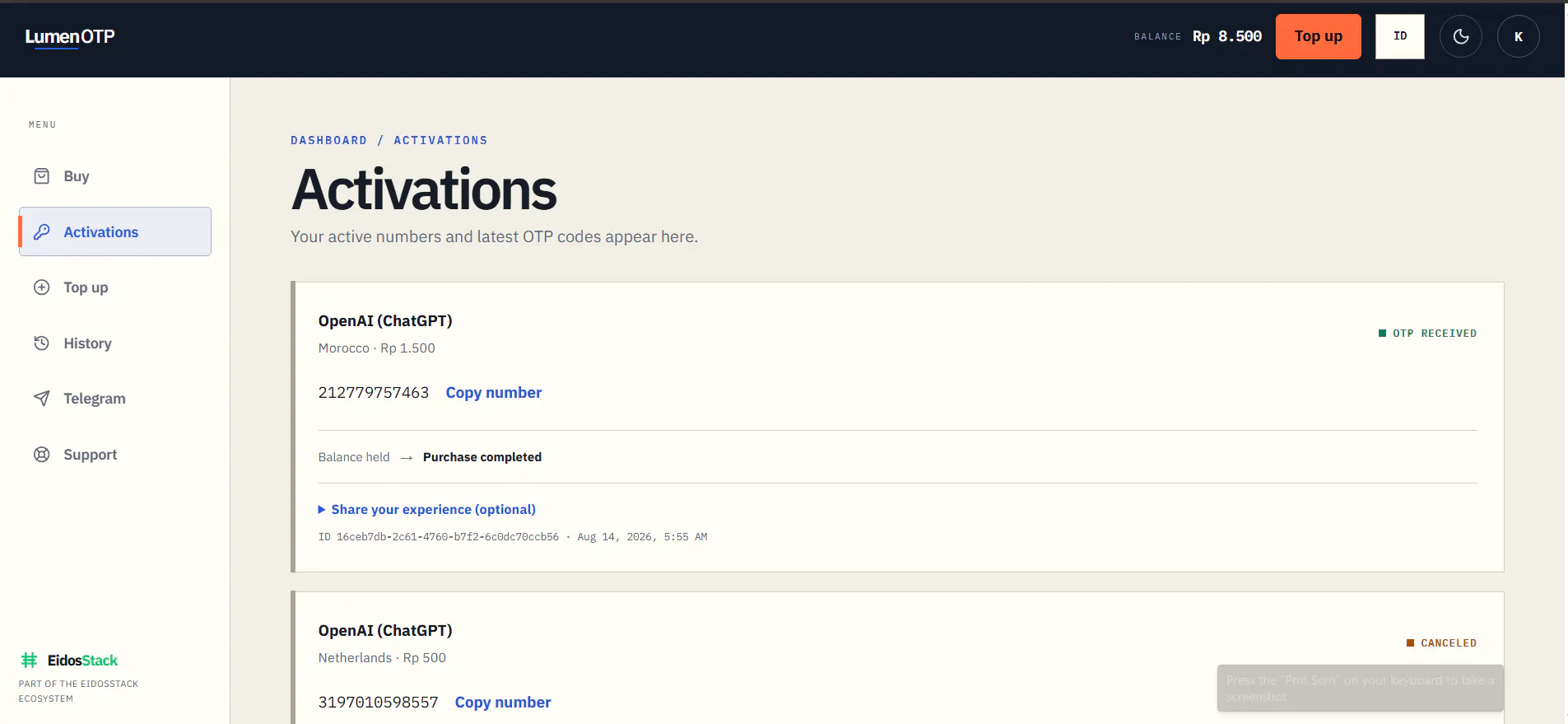Open the K user avatar menu

(x=1518, y=36)
